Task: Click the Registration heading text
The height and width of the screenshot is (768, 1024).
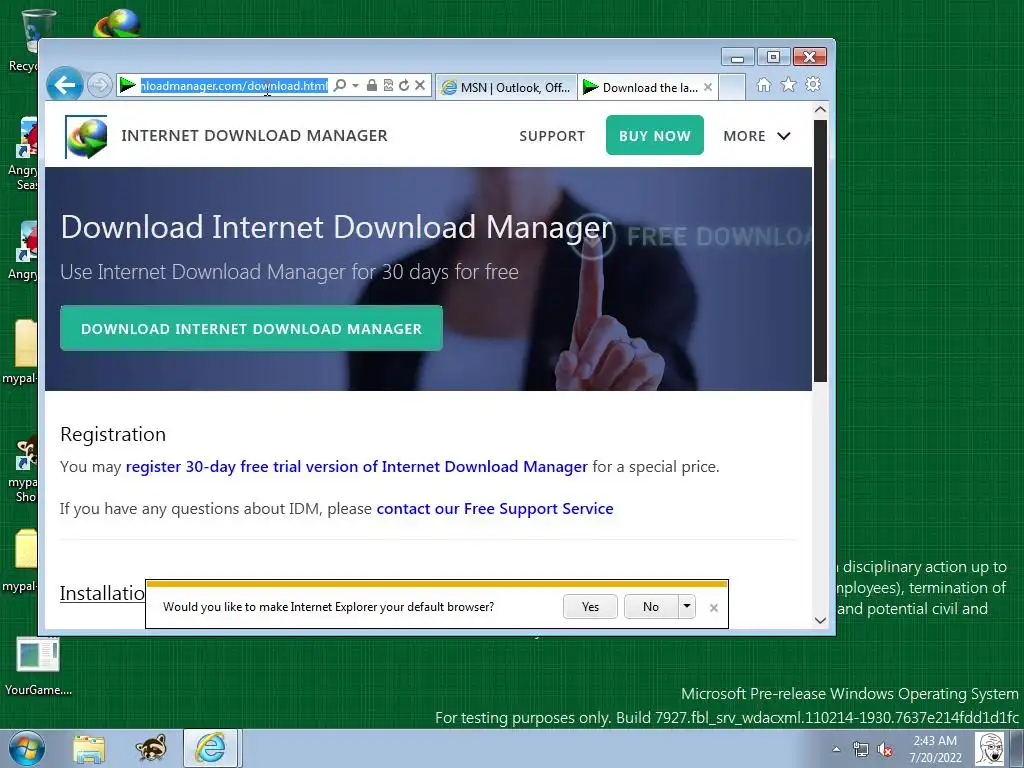Action: point(113,434)
